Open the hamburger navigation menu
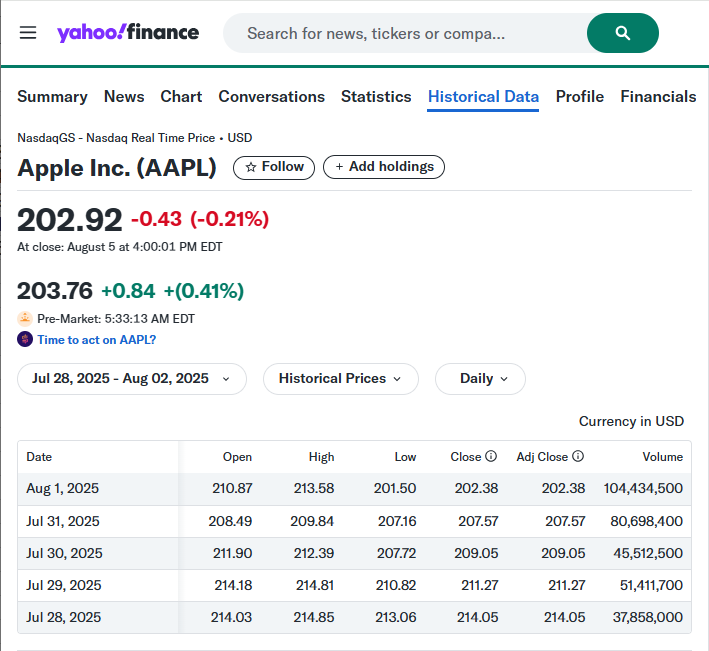The image size is (709, 651). [x=28, y=33]
